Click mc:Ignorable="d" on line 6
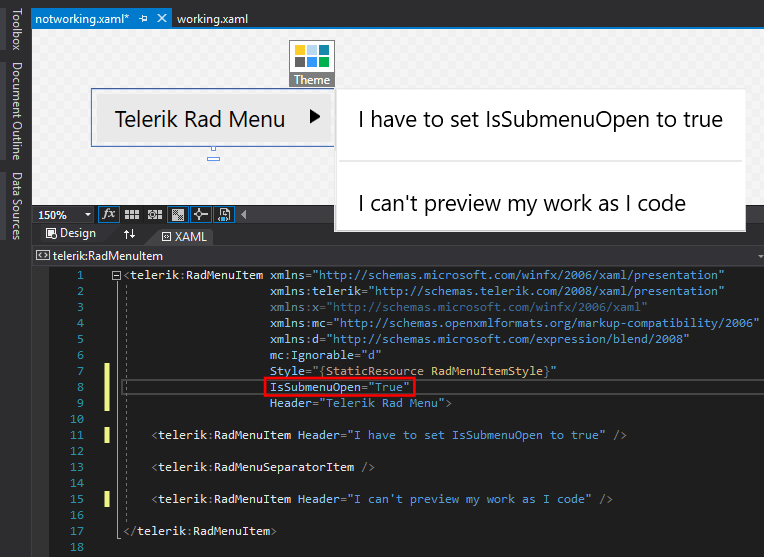The height and width of the screenshot is (557, 764). tap(325, 355)
